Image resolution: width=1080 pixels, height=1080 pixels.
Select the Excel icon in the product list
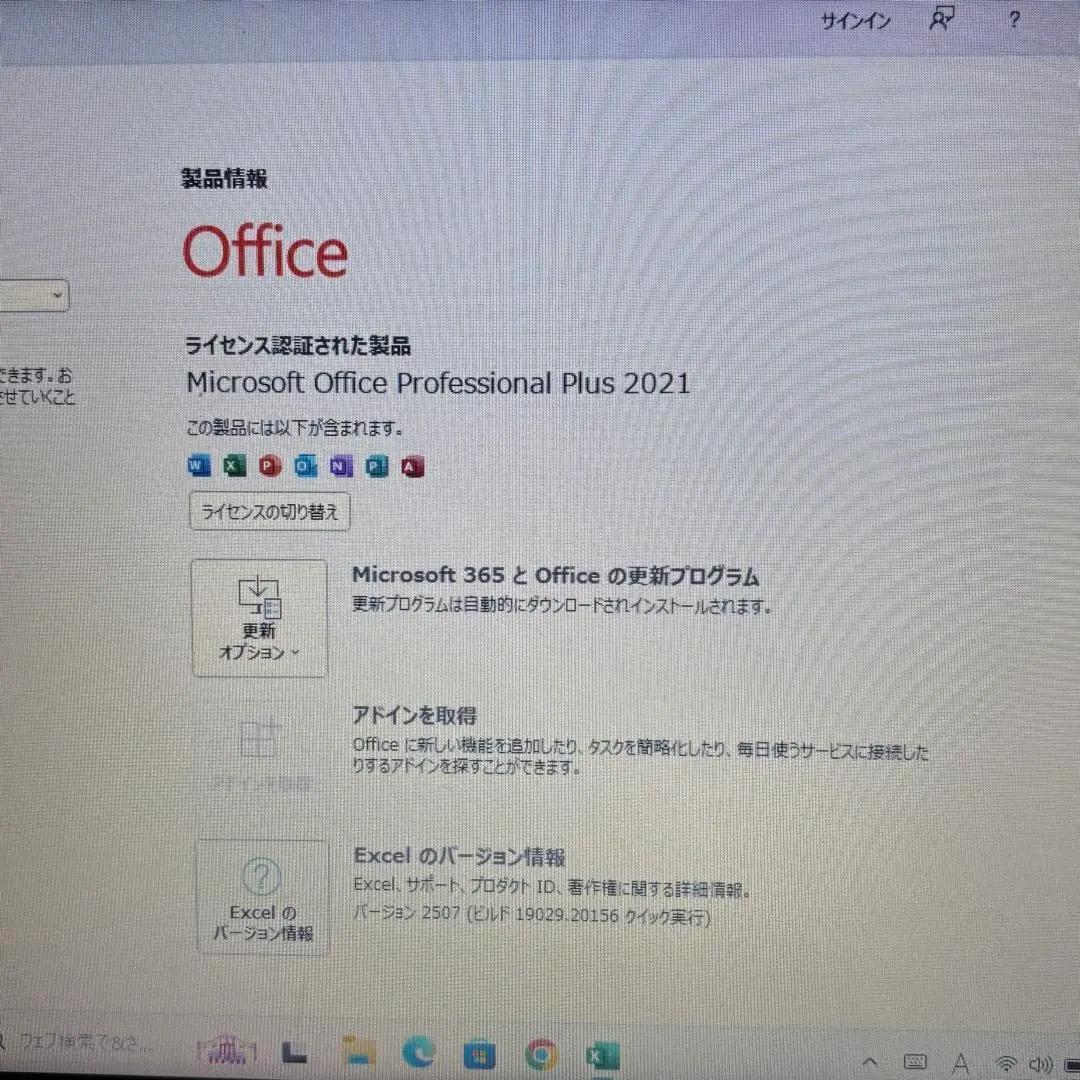(232, 466)
